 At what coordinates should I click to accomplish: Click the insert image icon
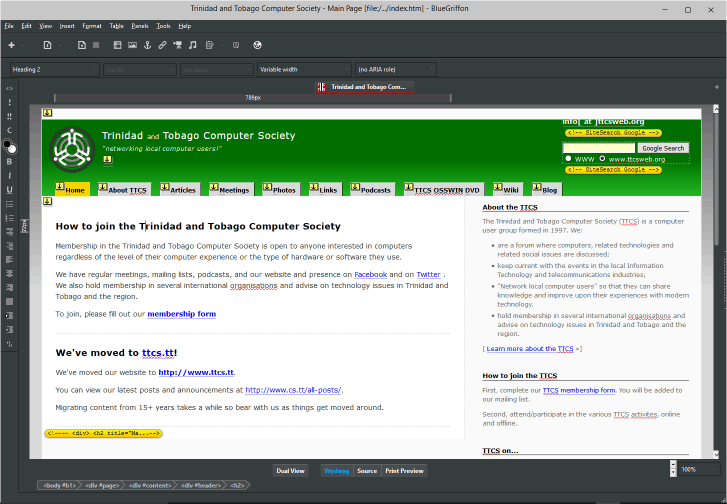(x=132, y=45)
